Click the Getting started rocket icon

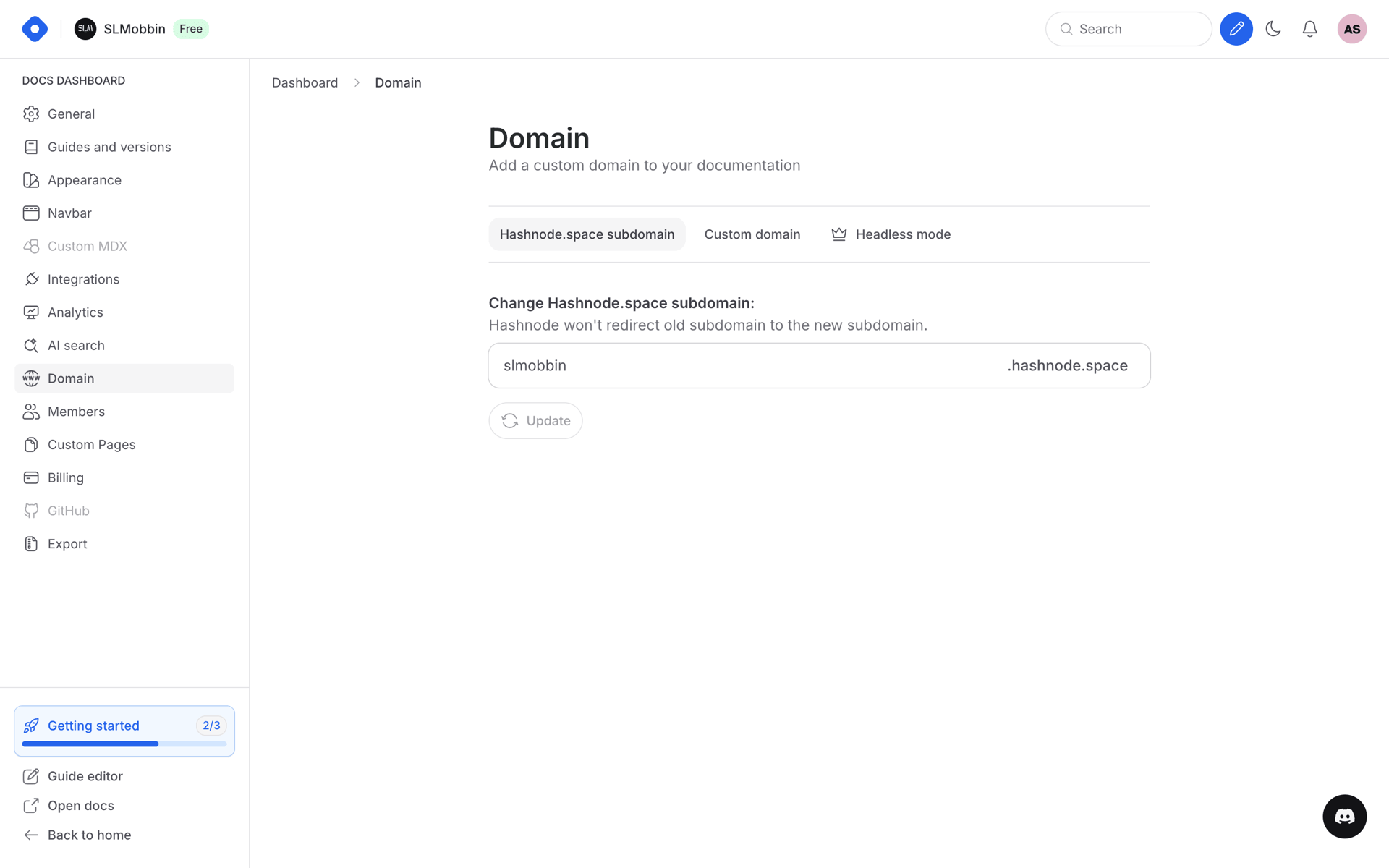pos(31,726)
